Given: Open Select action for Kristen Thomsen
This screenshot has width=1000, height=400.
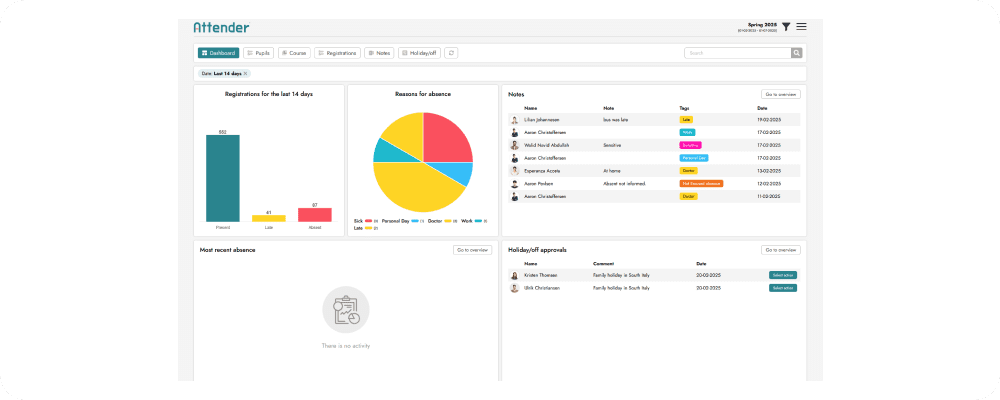Looking at the screenshot, I should coord(782,275).
